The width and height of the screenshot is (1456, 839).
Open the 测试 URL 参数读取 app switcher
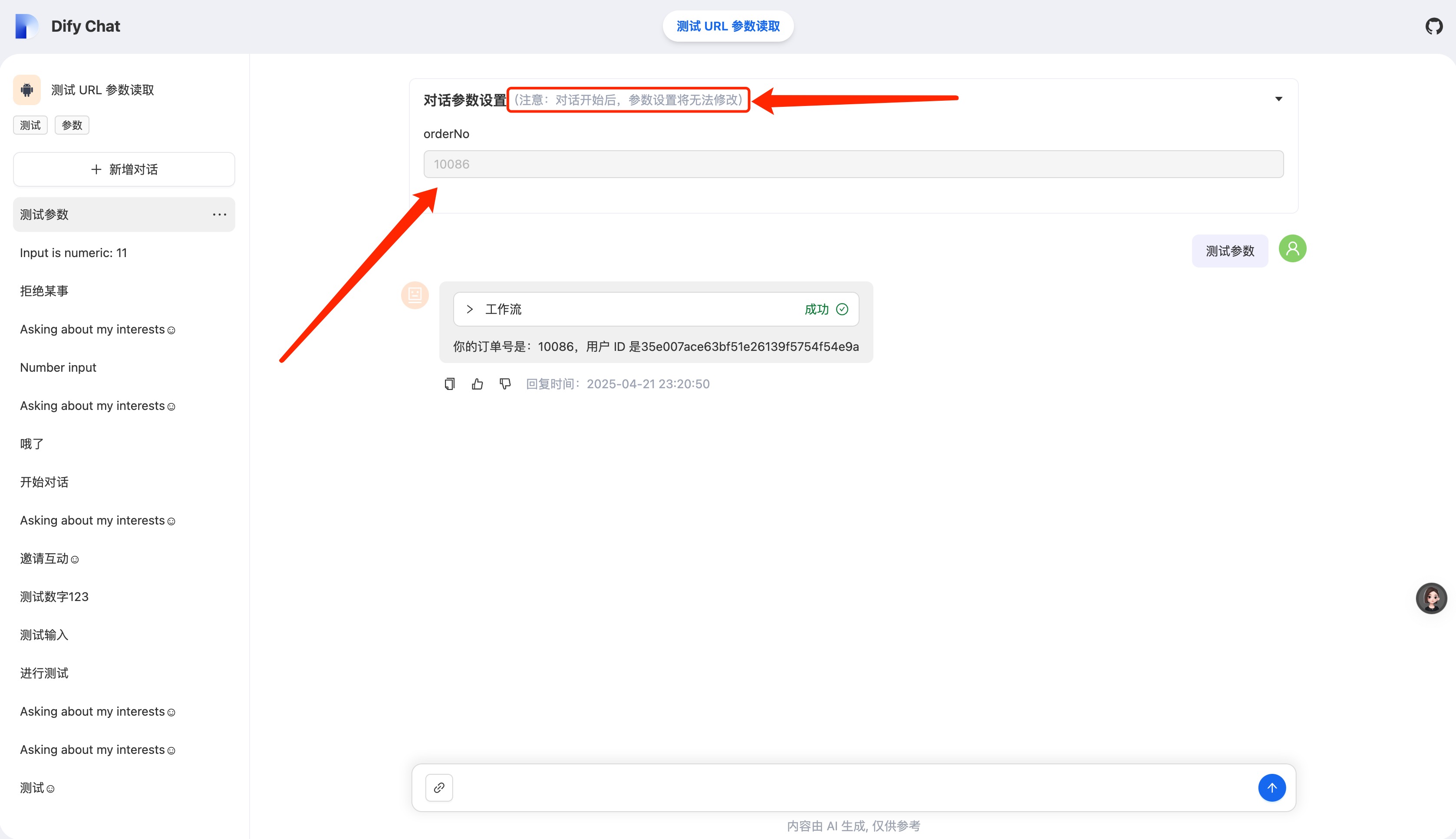click(728, 26)
